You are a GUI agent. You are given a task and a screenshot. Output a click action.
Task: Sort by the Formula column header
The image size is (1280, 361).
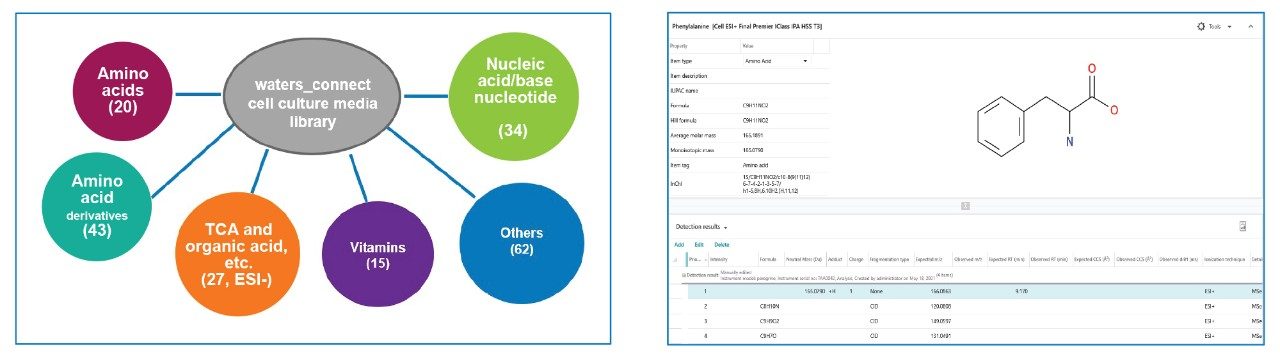[768, 258]
